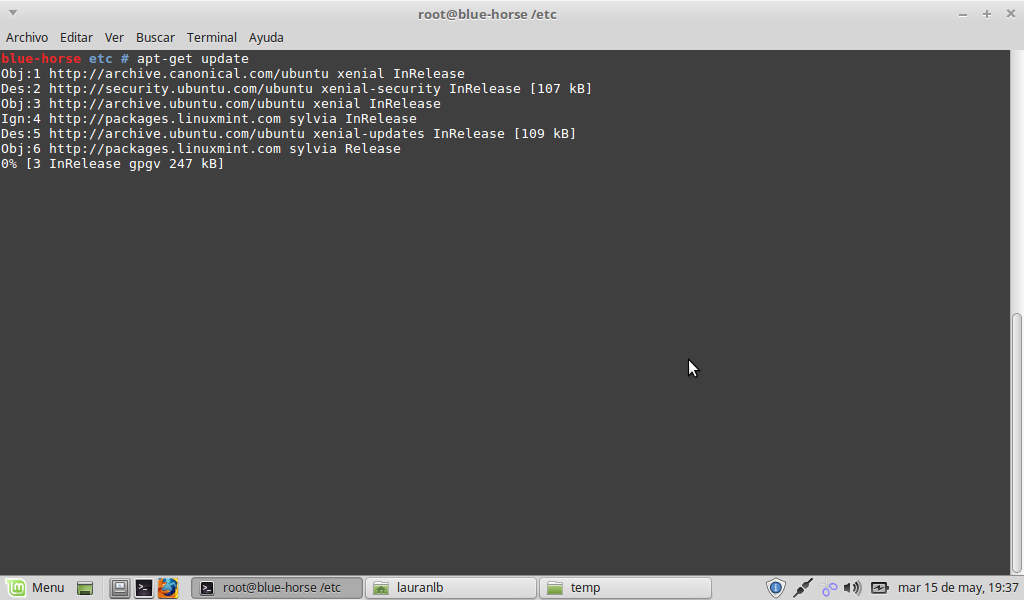Image resolution: width=1024 pixels, height=600 pixels.
Task: Open the Mint Menu button
Action: (36, 587)
